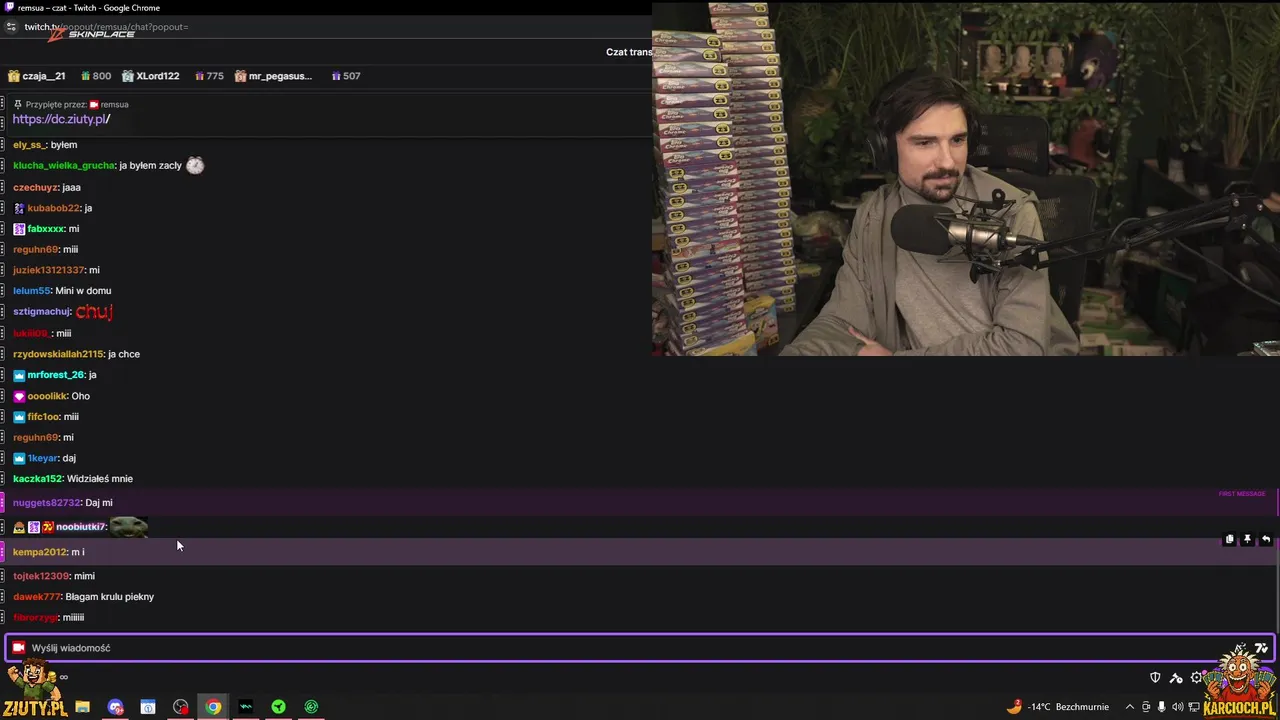Click the red emote in sztigmachuj's message
The width and height of the screenshot is (1280, 720).
tap(94, 312)
